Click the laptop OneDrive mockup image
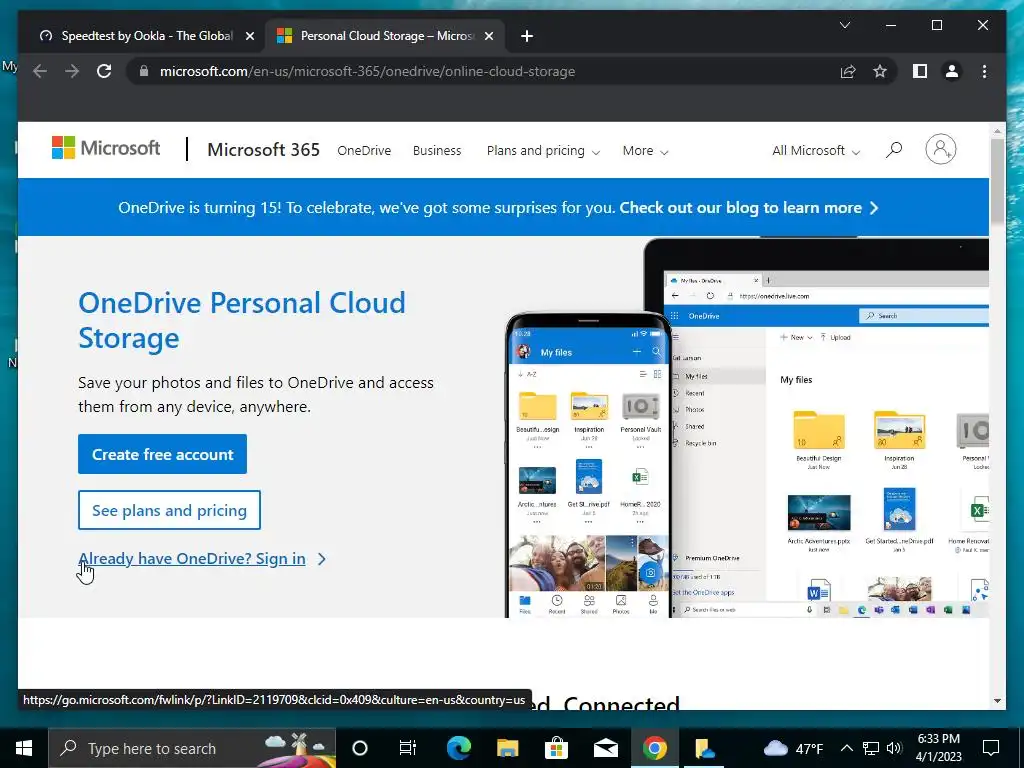This screenshot has width=1024, height=768. point(829,428)
